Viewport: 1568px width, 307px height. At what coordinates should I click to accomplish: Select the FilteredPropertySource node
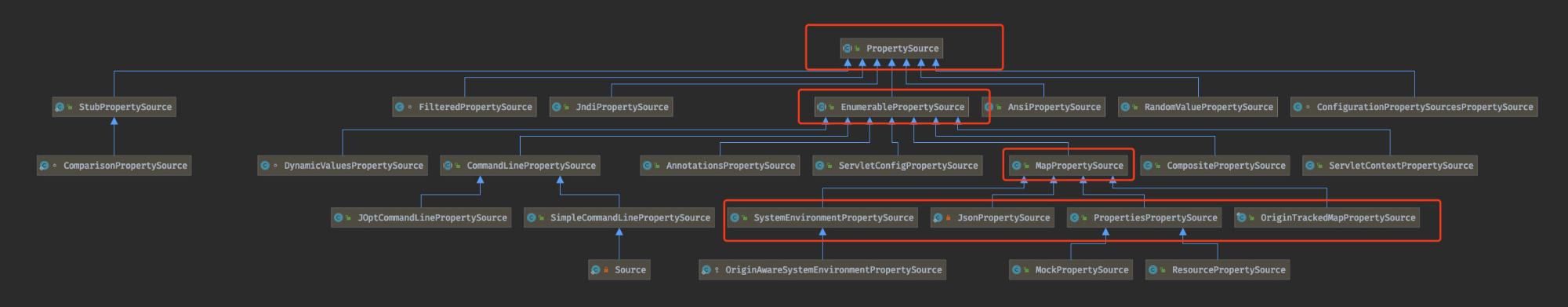(464, 108)
